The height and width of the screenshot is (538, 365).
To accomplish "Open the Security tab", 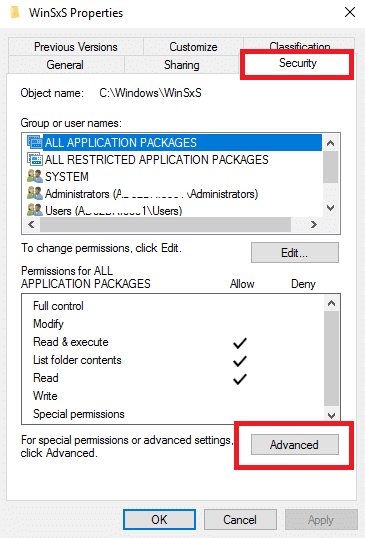I will click(x=297, y=63).
